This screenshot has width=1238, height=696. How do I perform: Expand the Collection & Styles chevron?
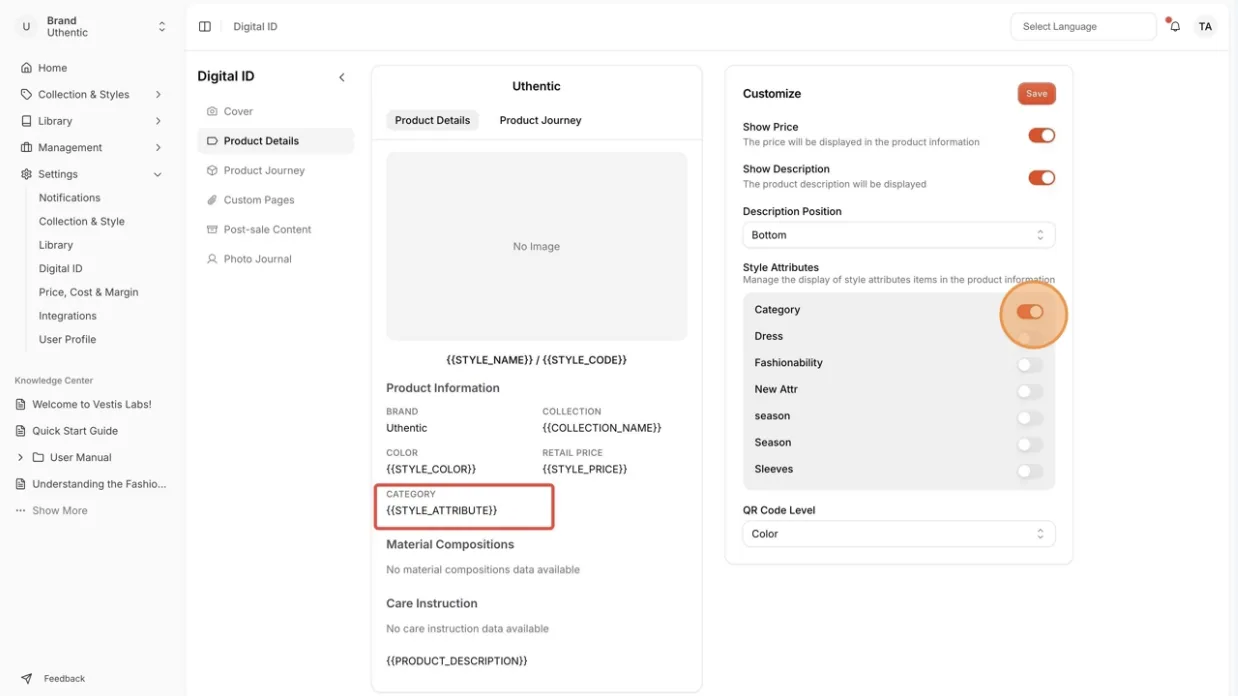(x=158, y=94)
